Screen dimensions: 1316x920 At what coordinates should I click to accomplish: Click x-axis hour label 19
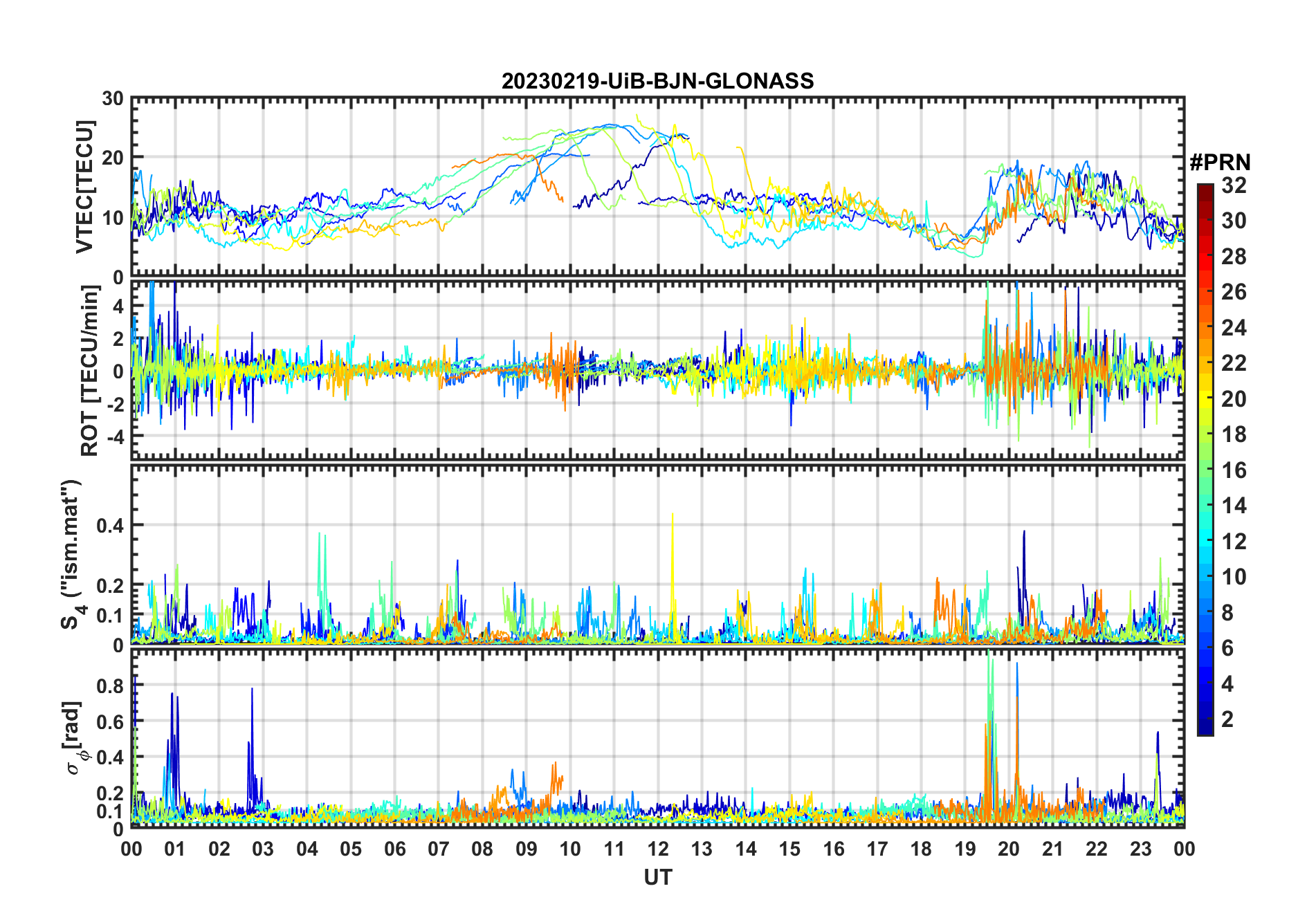point(965,849)
